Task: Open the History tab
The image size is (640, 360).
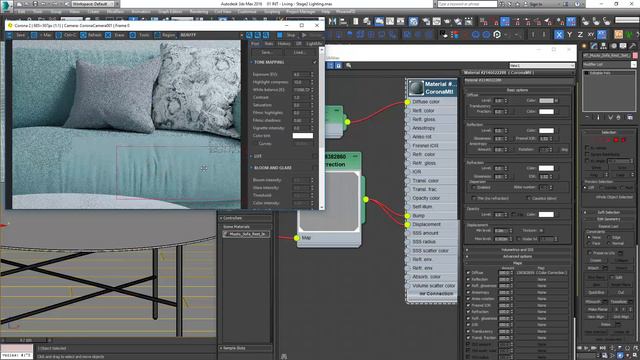Action: pos(284,43)
